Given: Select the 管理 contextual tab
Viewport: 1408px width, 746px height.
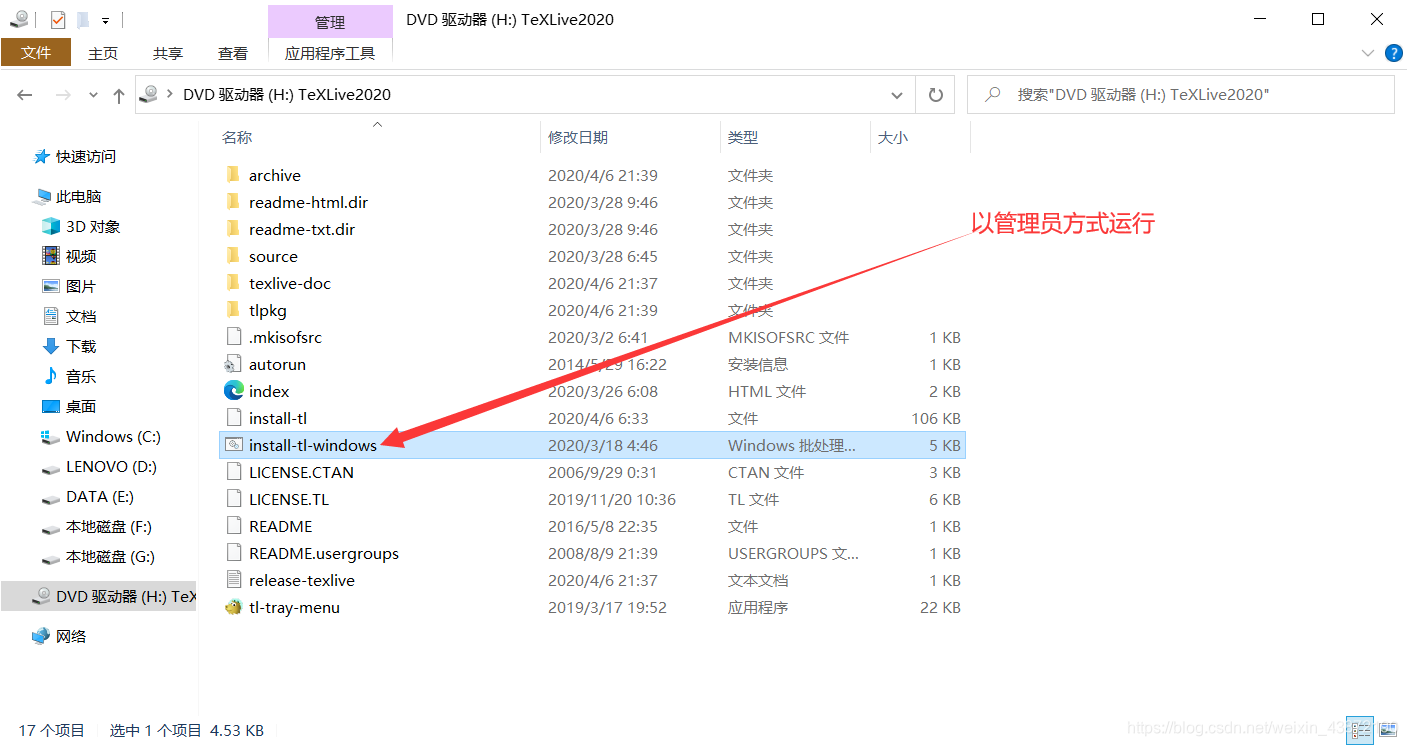Looking at the screenshot, I should click(x=330, y=22).
